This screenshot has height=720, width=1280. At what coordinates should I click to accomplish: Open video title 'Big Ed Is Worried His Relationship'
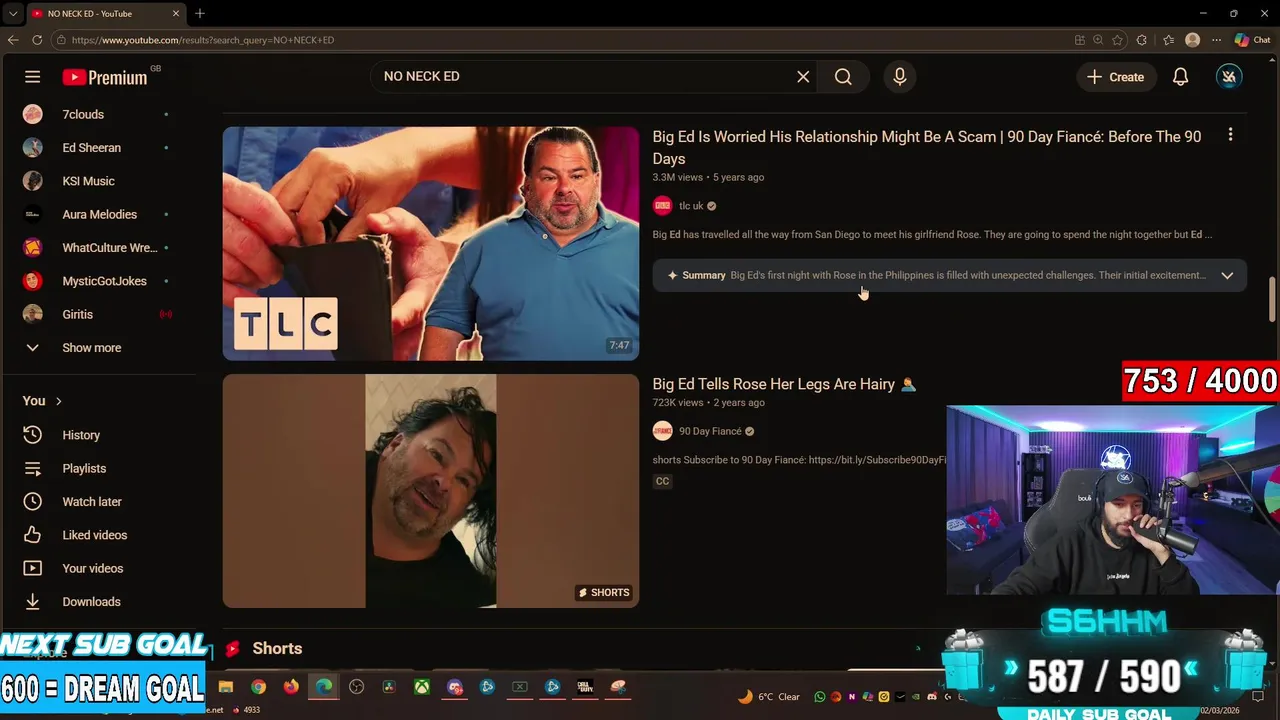pyautogui.click(x=927, y=148)
